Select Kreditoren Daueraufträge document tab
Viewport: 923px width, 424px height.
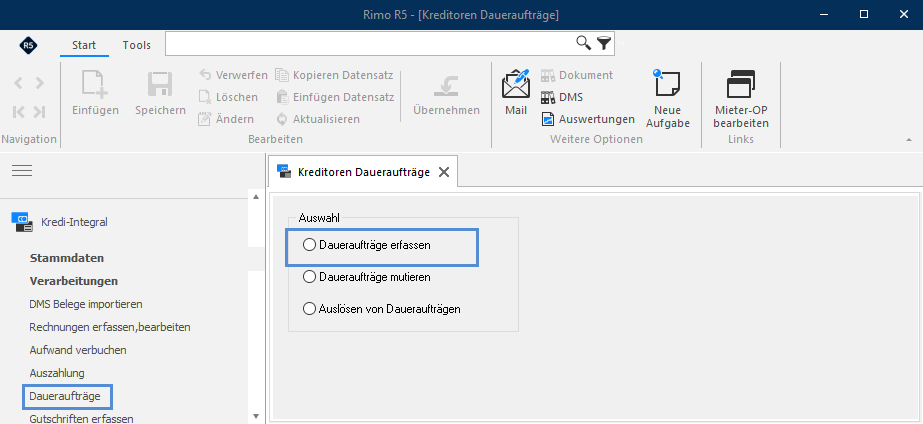pos(364,172)
